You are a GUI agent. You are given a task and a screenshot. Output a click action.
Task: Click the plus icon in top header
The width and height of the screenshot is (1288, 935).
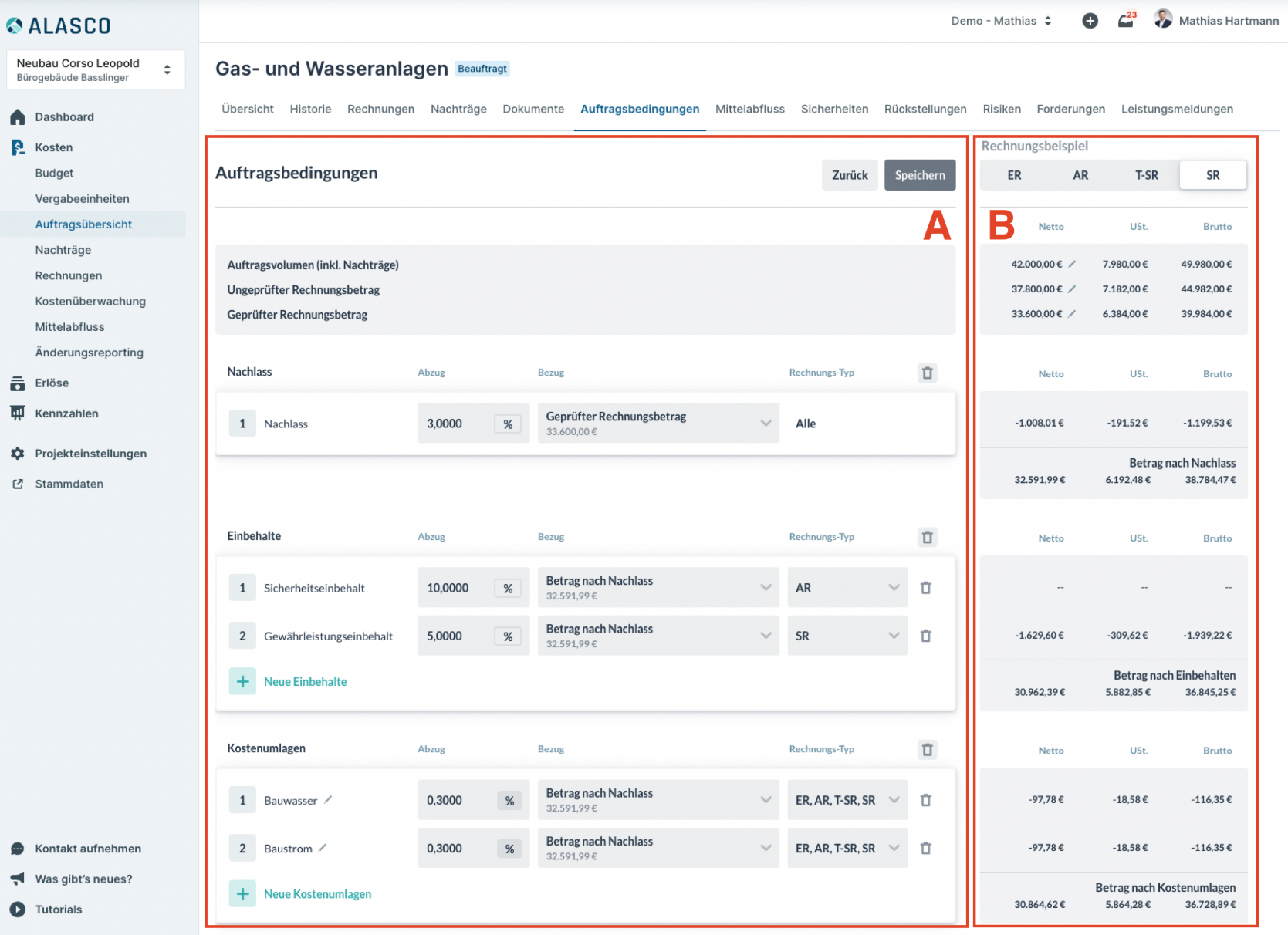point(1090,21)
